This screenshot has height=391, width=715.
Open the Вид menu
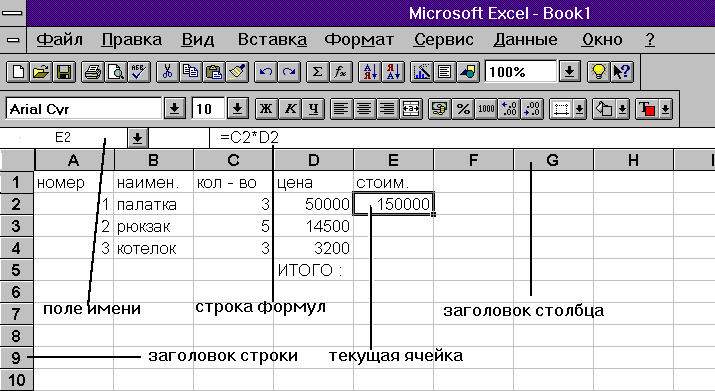click(x=197, y=40)
